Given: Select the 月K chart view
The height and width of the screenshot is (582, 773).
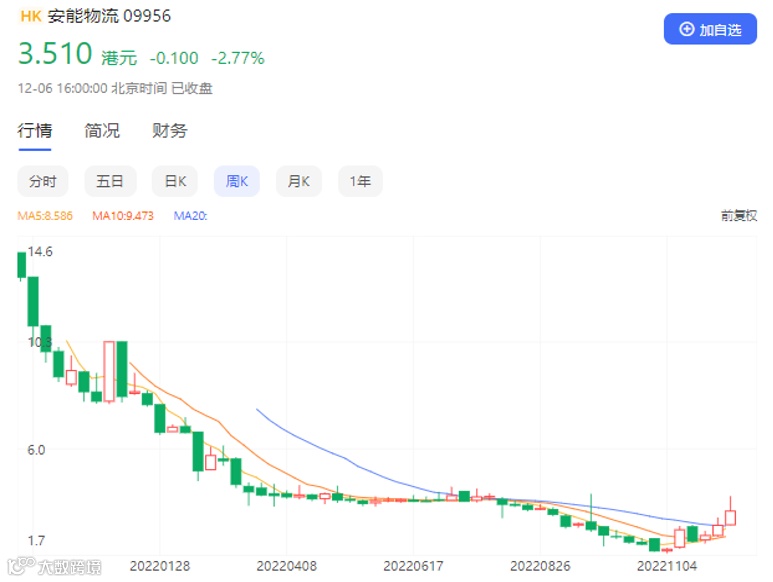Looking at the screenshot, I should point(299,181).
